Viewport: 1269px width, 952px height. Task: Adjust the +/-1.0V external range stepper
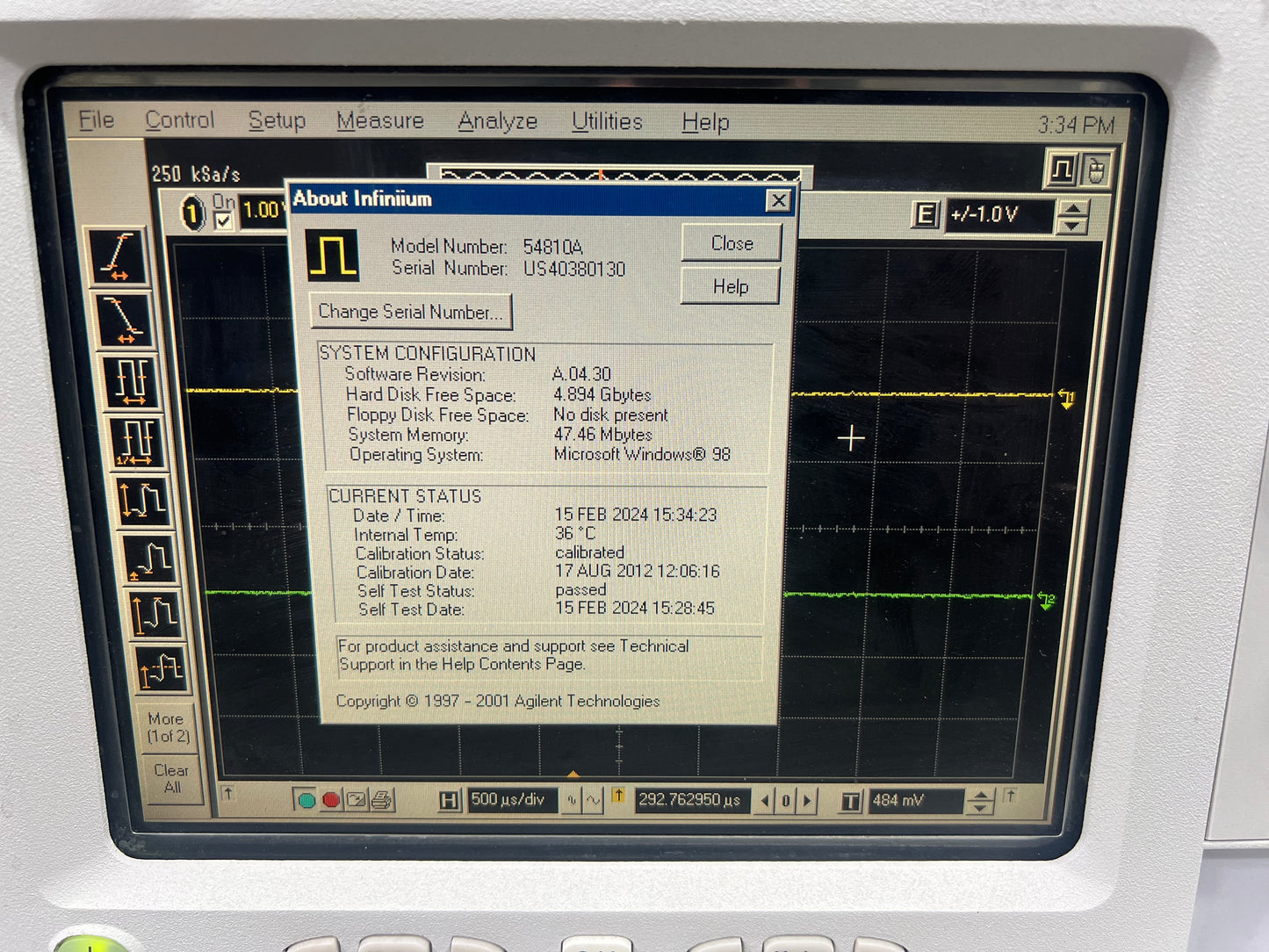1071,216
